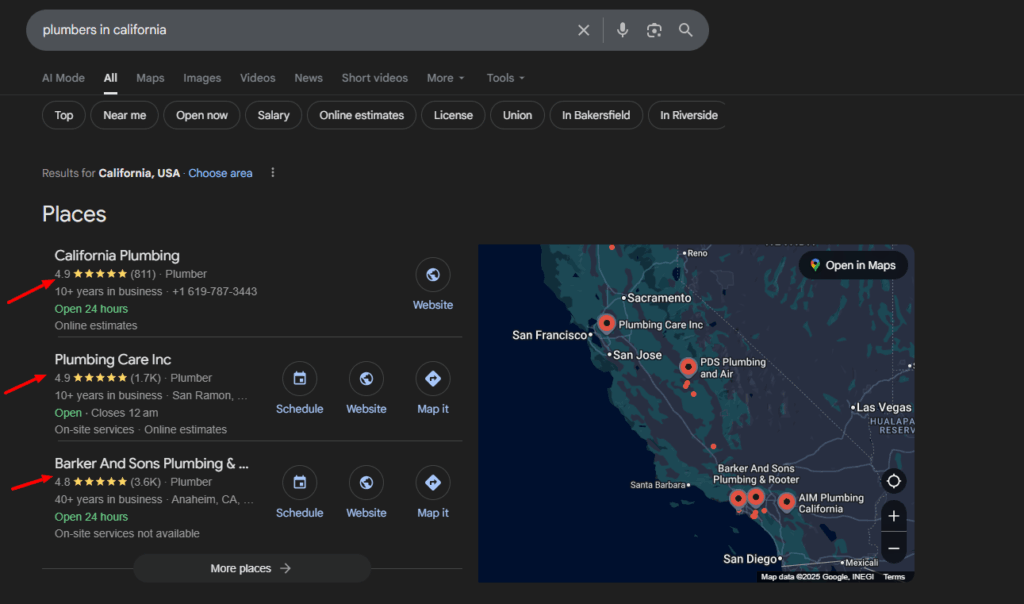Select the AIM Plumbing California map pin
The width and height of the screenshot is (1024, 604).
point(786,502)
